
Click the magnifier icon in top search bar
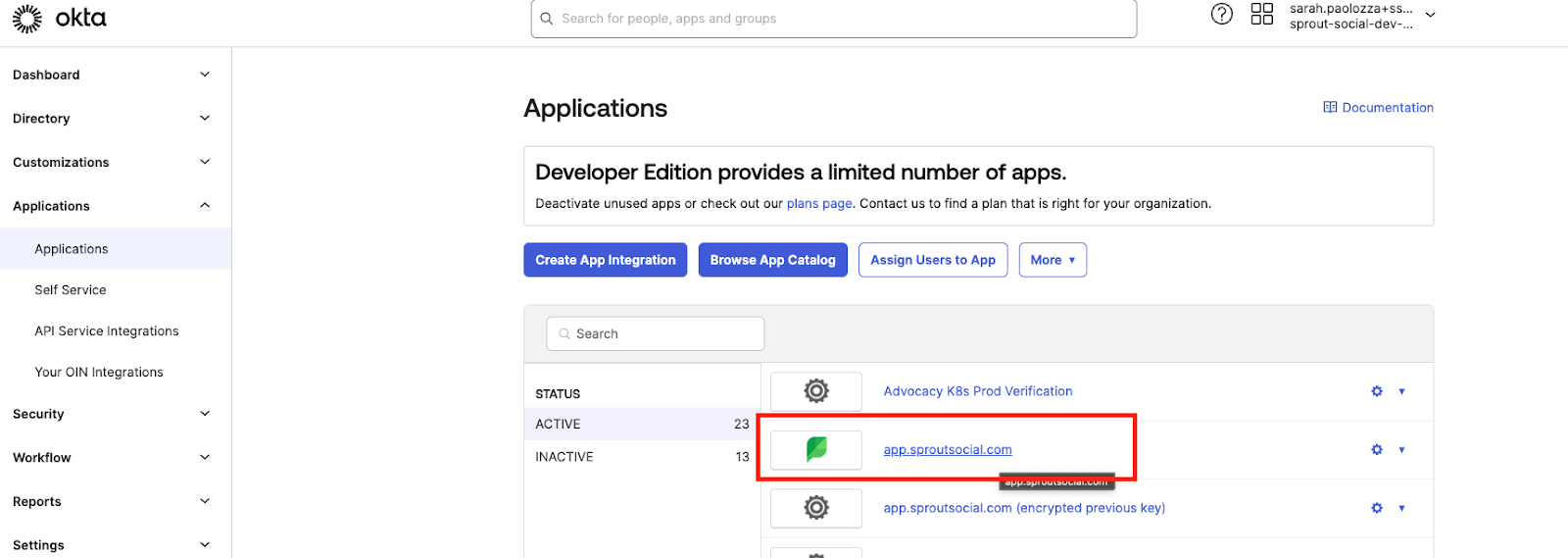point(547,19)
